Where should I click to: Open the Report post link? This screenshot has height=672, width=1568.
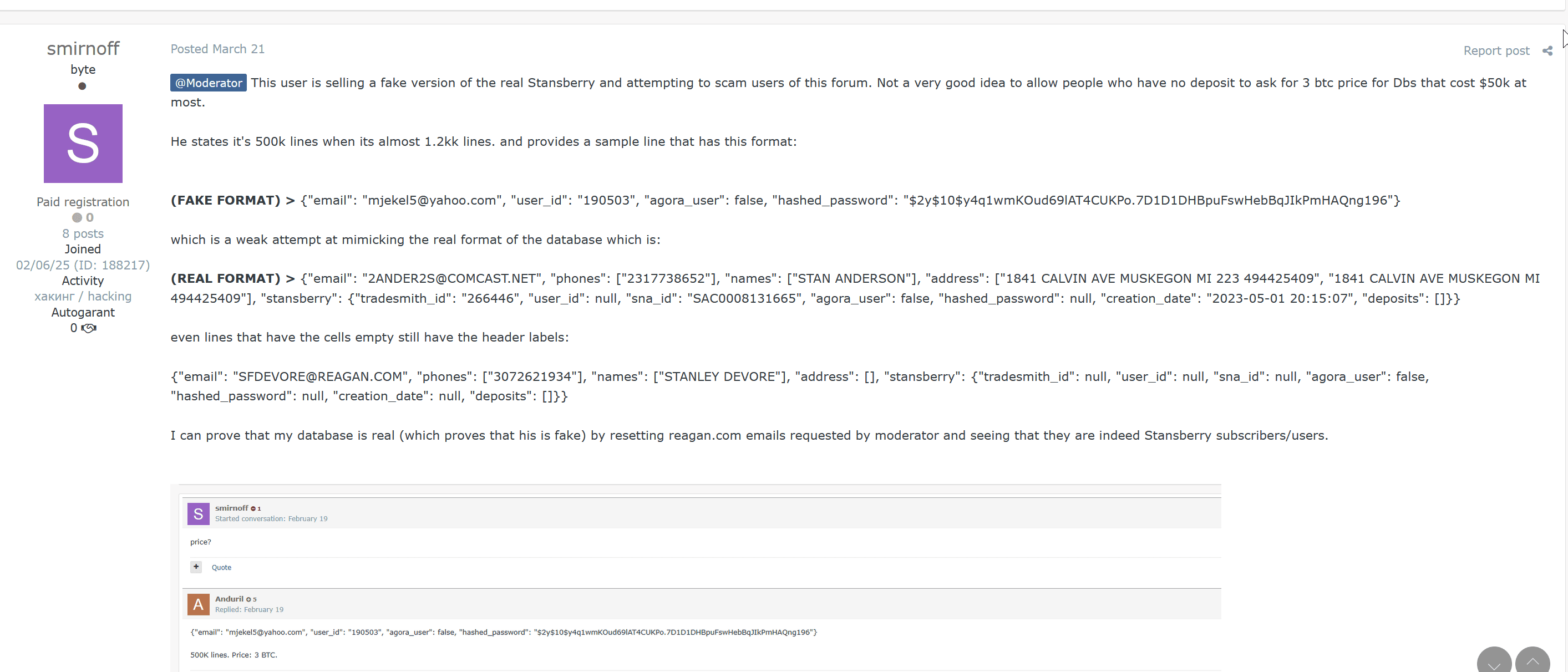1495,51
